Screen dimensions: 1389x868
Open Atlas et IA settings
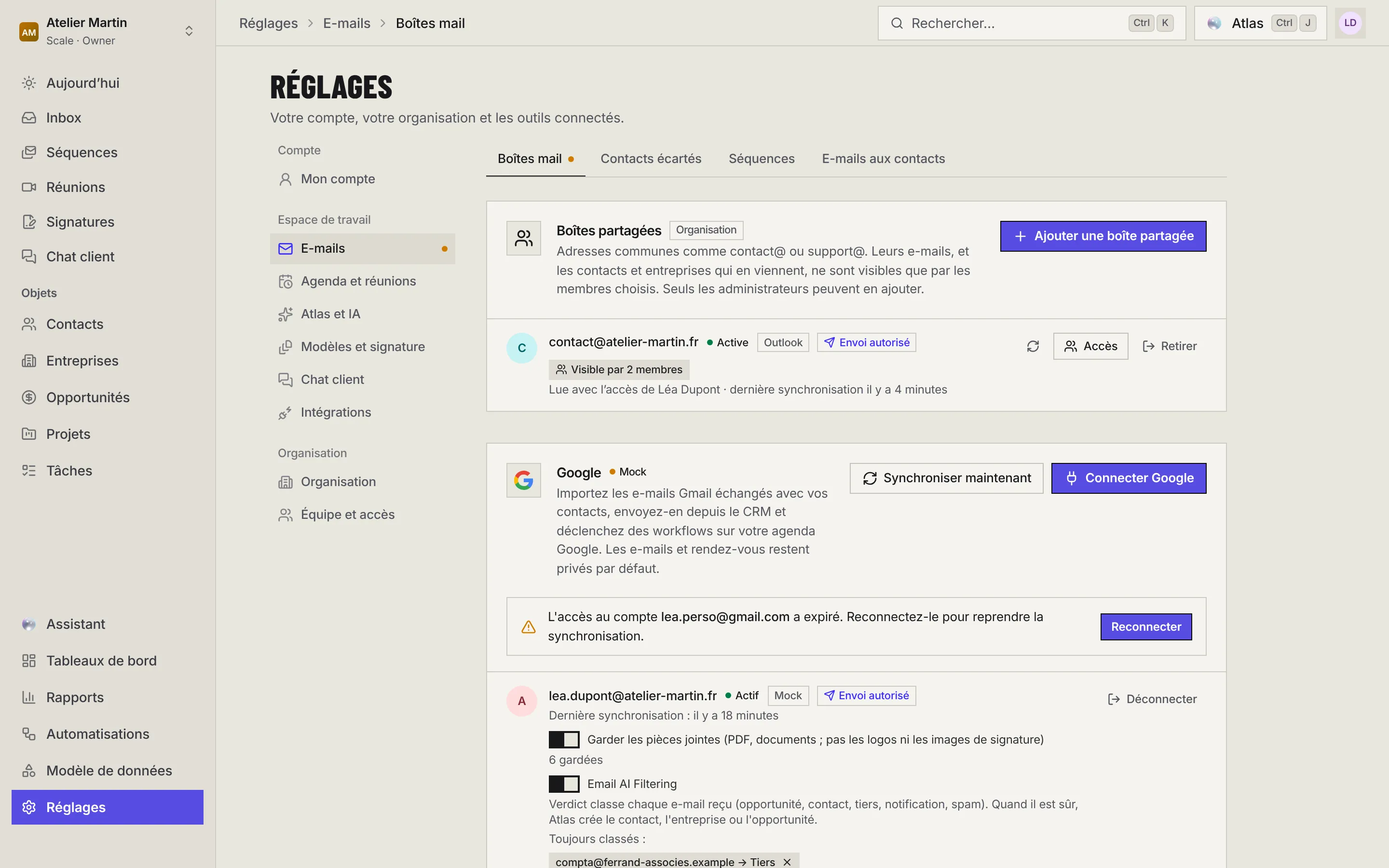(362, 314)
